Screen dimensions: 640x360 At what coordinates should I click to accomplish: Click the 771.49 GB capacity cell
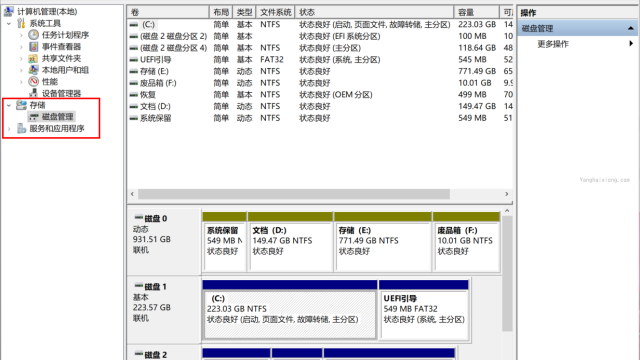point(477,71)
